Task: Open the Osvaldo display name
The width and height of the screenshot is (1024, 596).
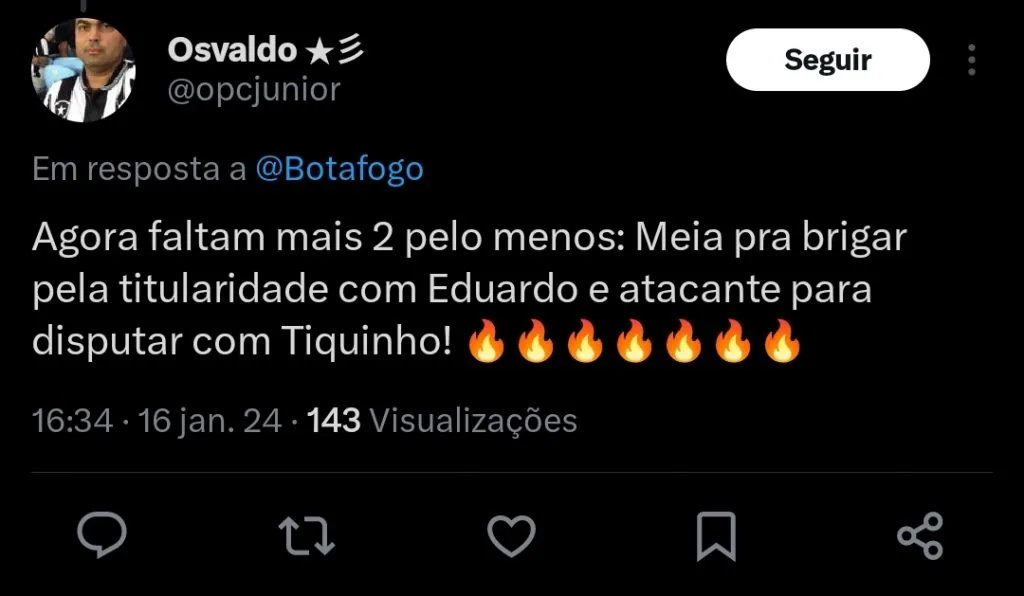Action: (232, 50)
